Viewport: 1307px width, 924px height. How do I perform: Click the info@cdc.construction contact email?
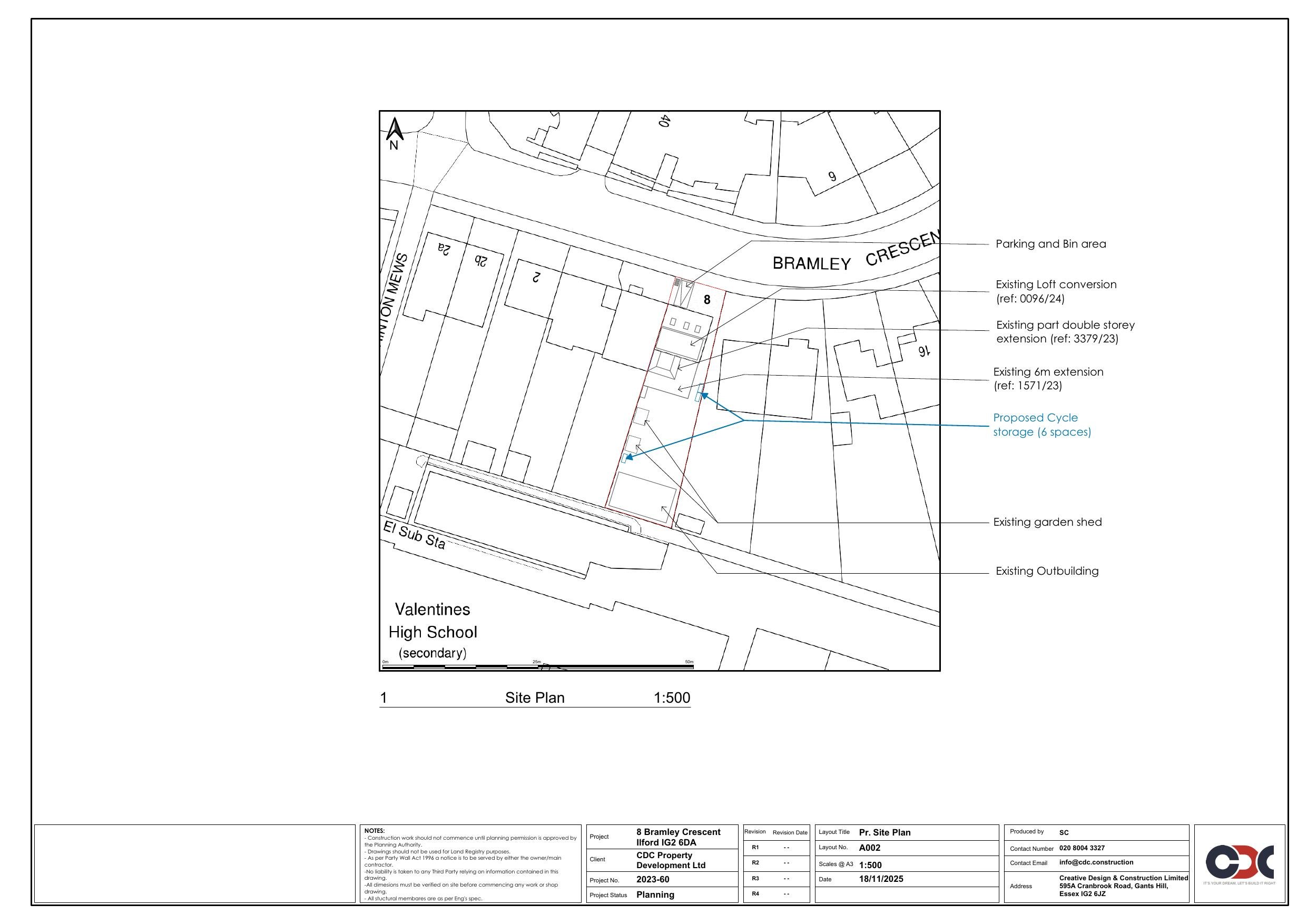tap(1096, 862)
